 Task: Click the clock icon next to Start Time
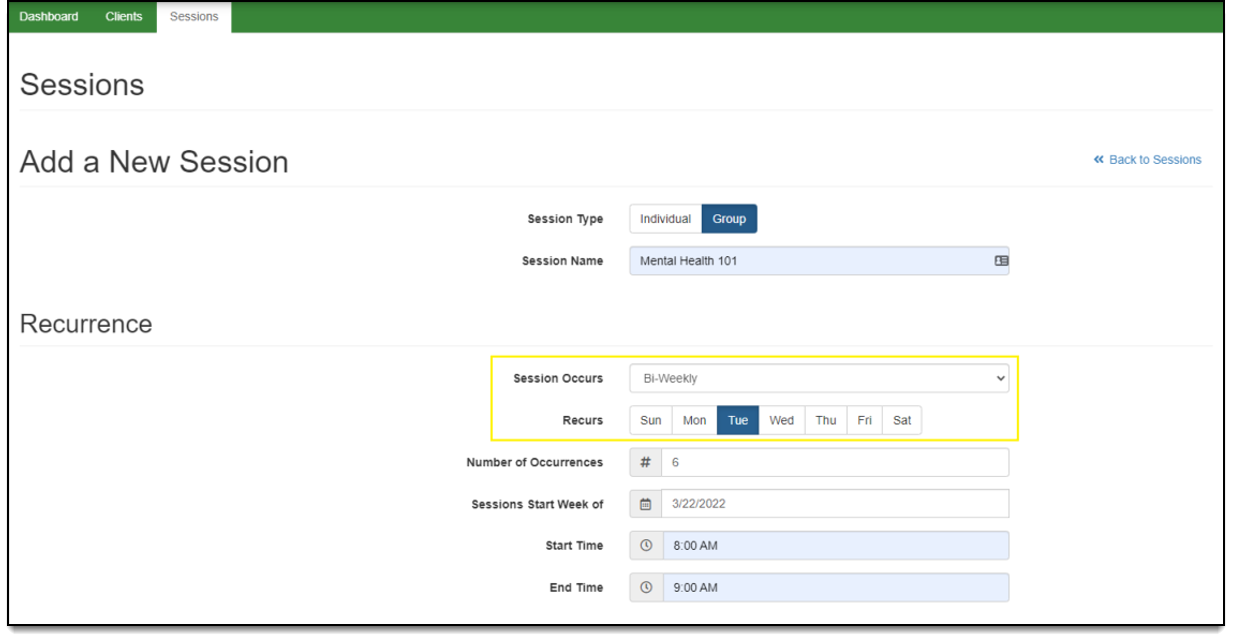[x=645, y=546]
